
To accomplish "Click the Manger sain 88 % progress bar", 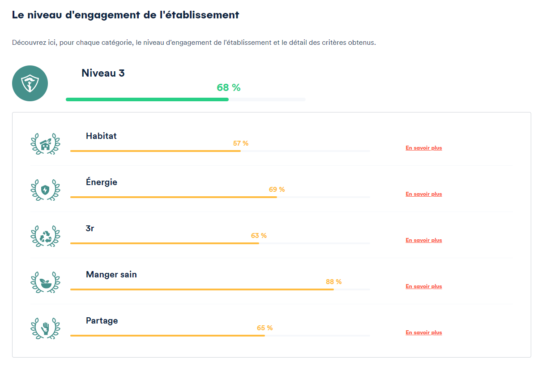I will point(220,289).
